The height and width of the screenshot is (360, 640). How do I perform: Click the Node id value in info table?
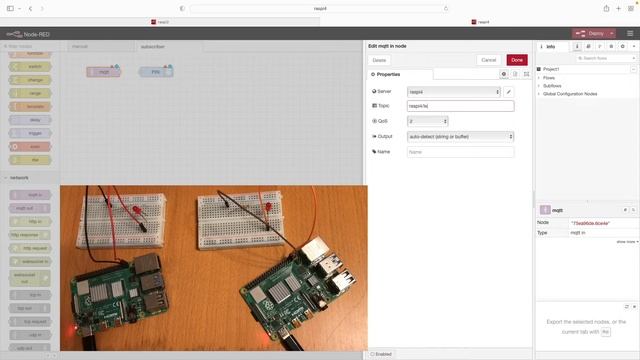click(590, 223)
